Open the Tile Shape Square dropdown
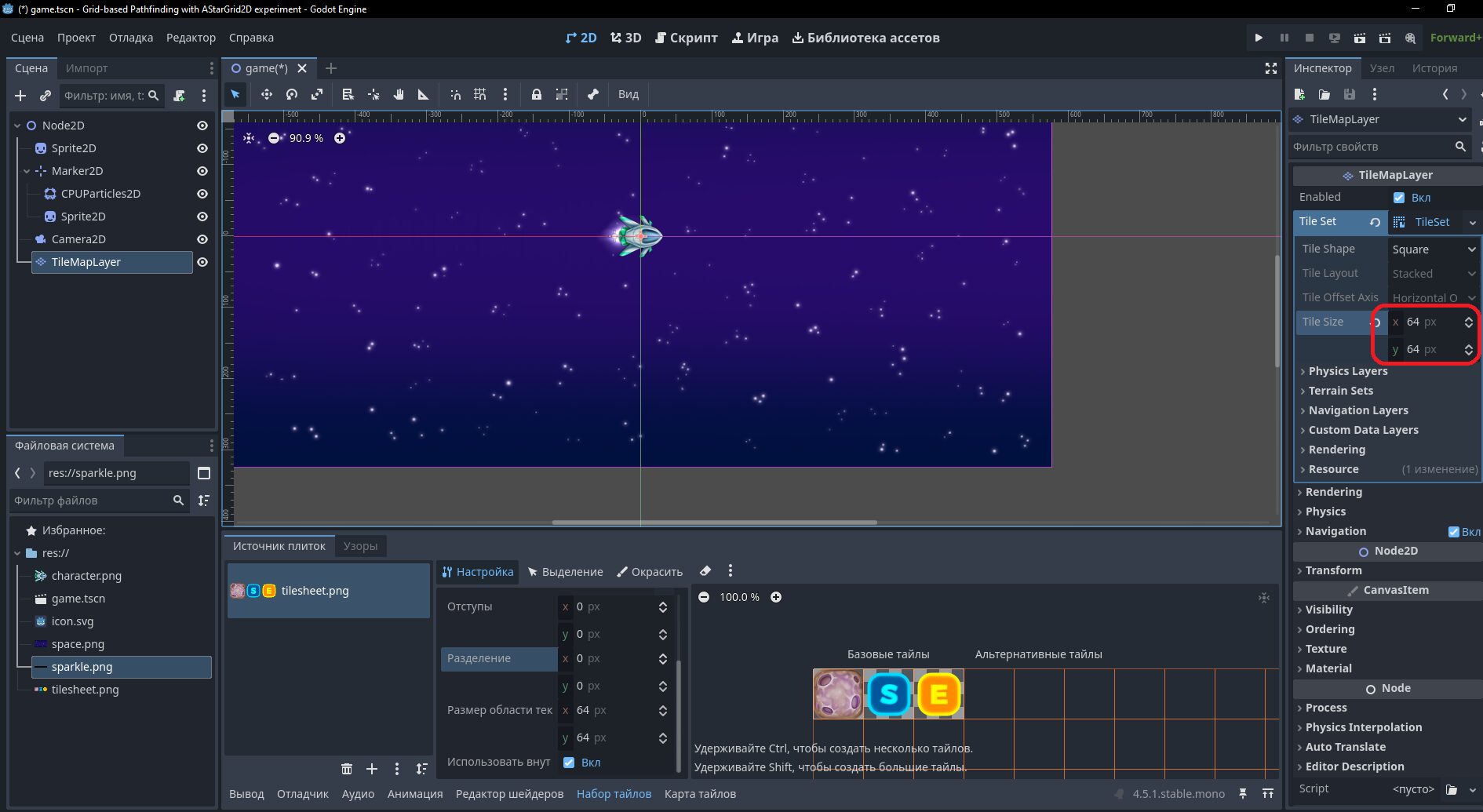The width and height of the screenshot is (1483, 812). coord(1434,249)
